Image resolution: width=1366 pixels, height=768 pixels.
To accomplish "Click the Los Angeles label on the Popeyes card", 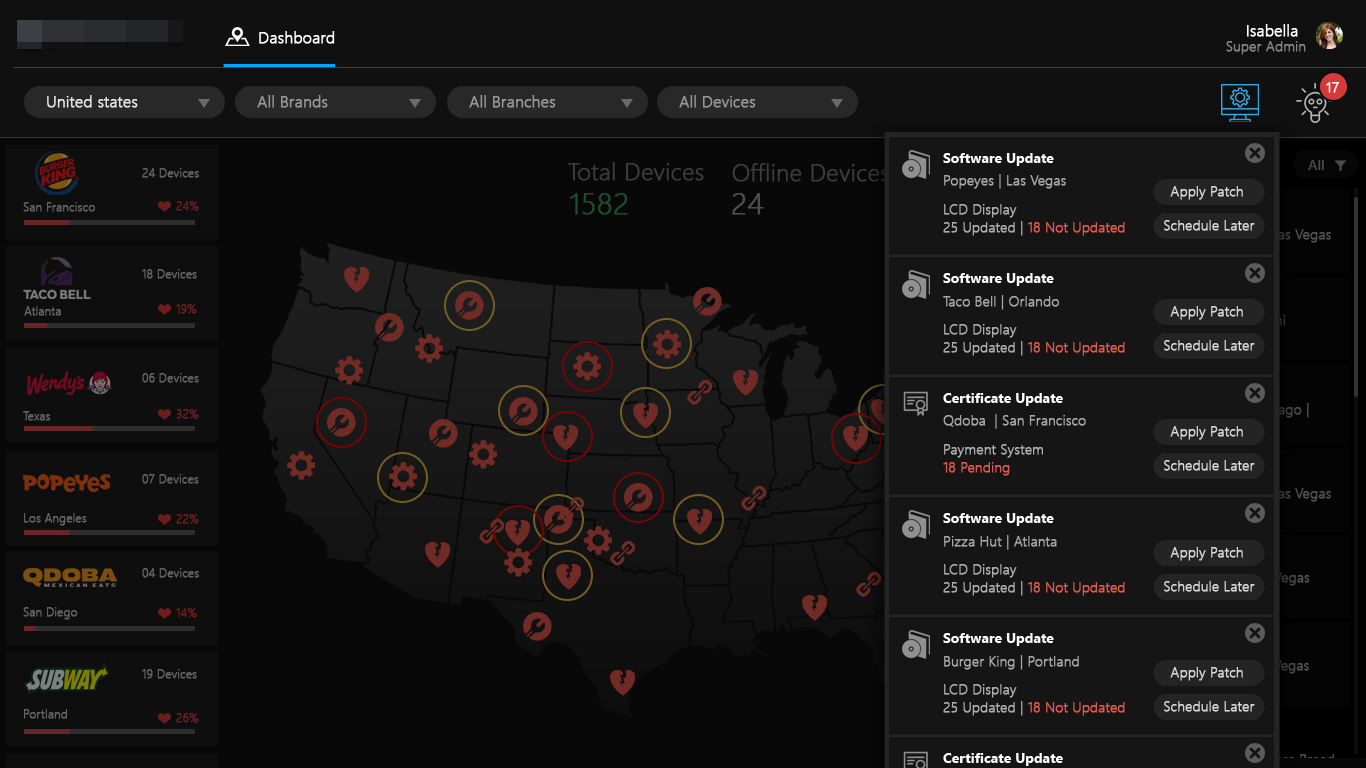I will click(x=55, y=519).
